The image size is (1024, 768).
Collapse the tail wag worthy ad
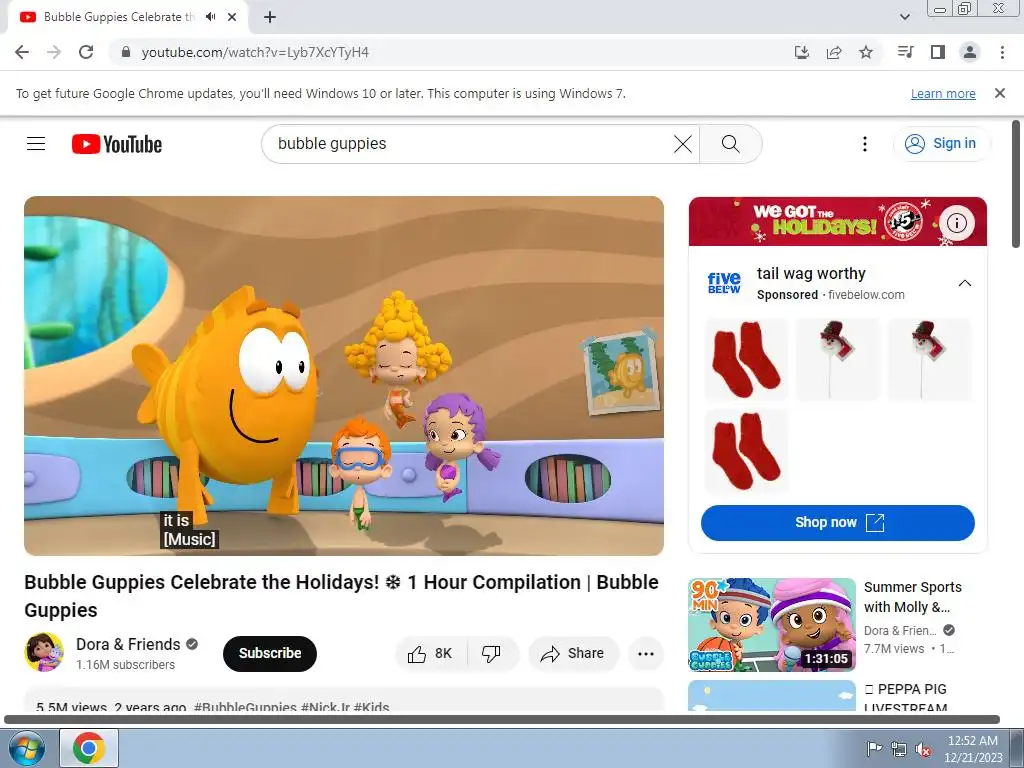[965, 283]
